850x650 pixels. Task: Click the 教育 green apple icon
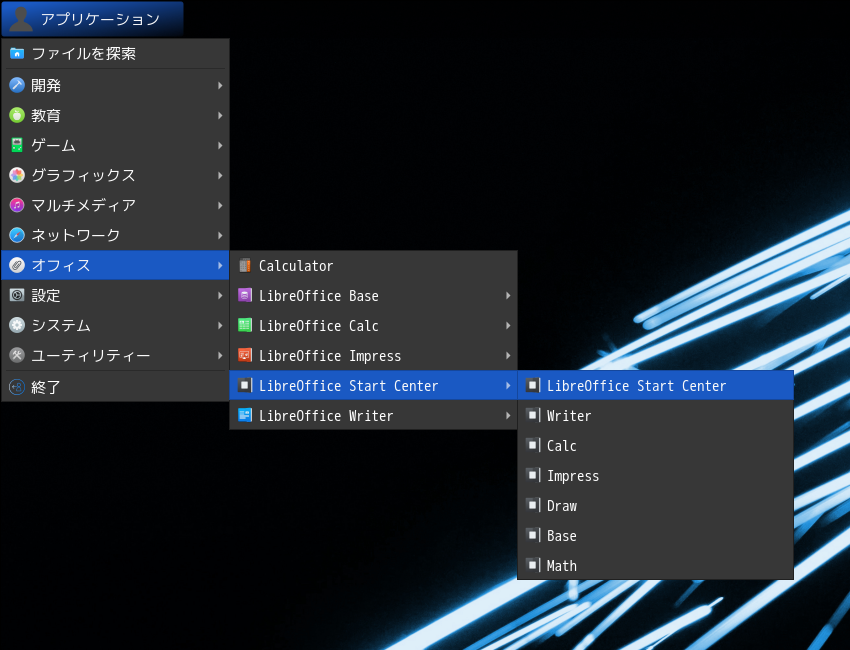click(17, 115)
